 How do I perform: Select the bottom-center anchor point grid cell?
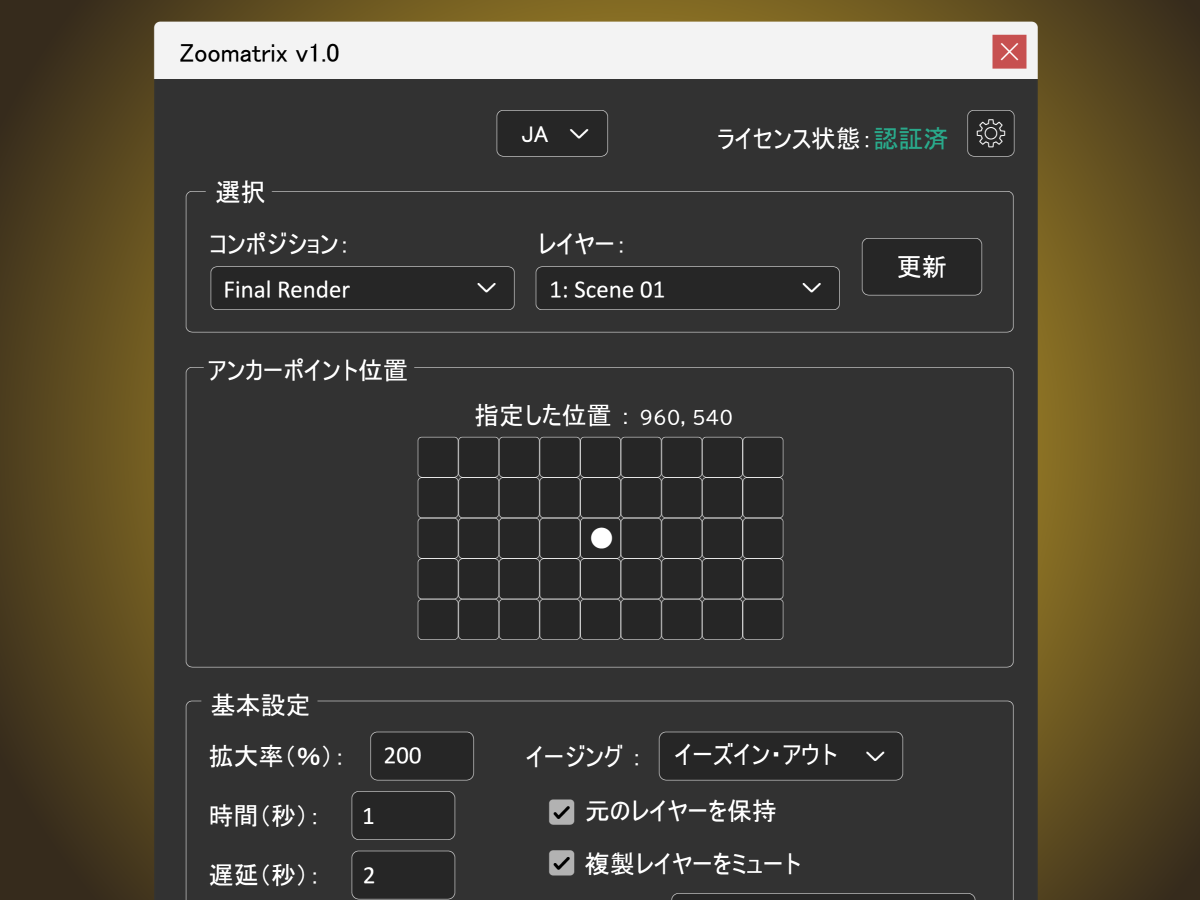tap(600, 619)
